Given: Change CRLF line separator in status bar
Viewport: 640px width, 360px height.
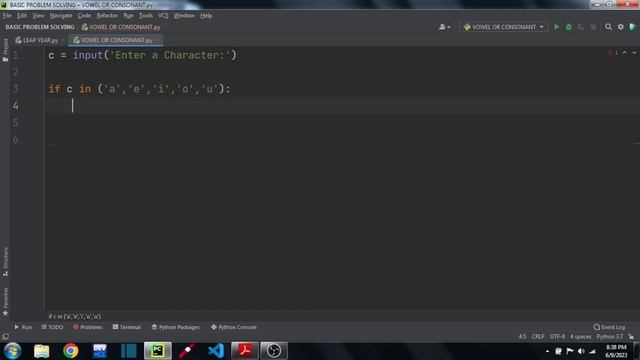Looking at the screenshot, I should pyautogui.click(x=538, y=337).
